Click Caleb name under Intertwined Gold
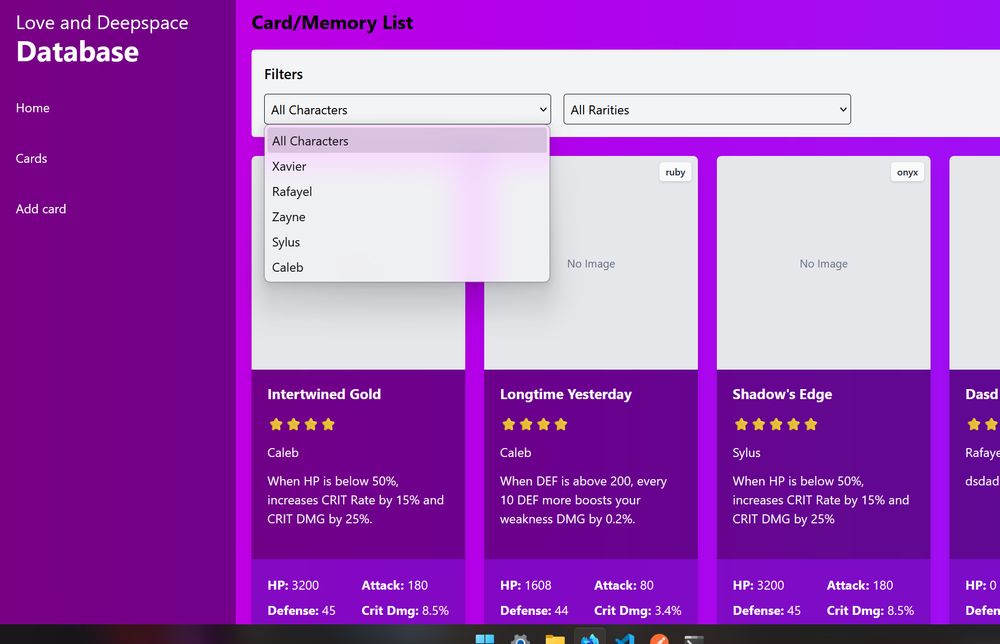 coord(283,453)
